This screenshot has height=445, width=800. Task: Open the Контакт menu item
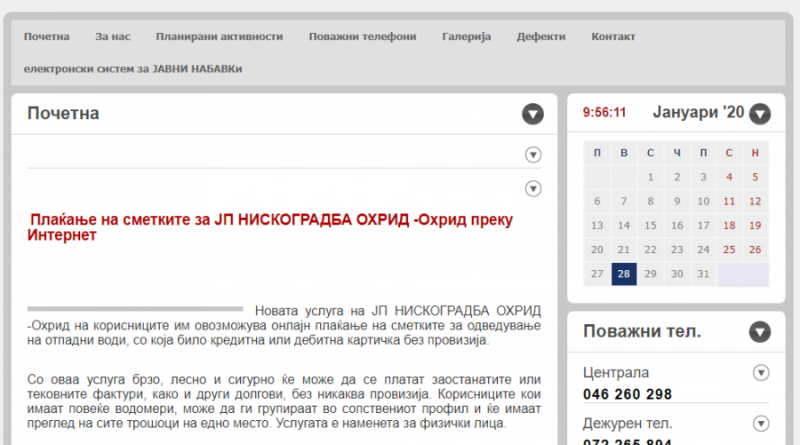[x=613, y=36]
